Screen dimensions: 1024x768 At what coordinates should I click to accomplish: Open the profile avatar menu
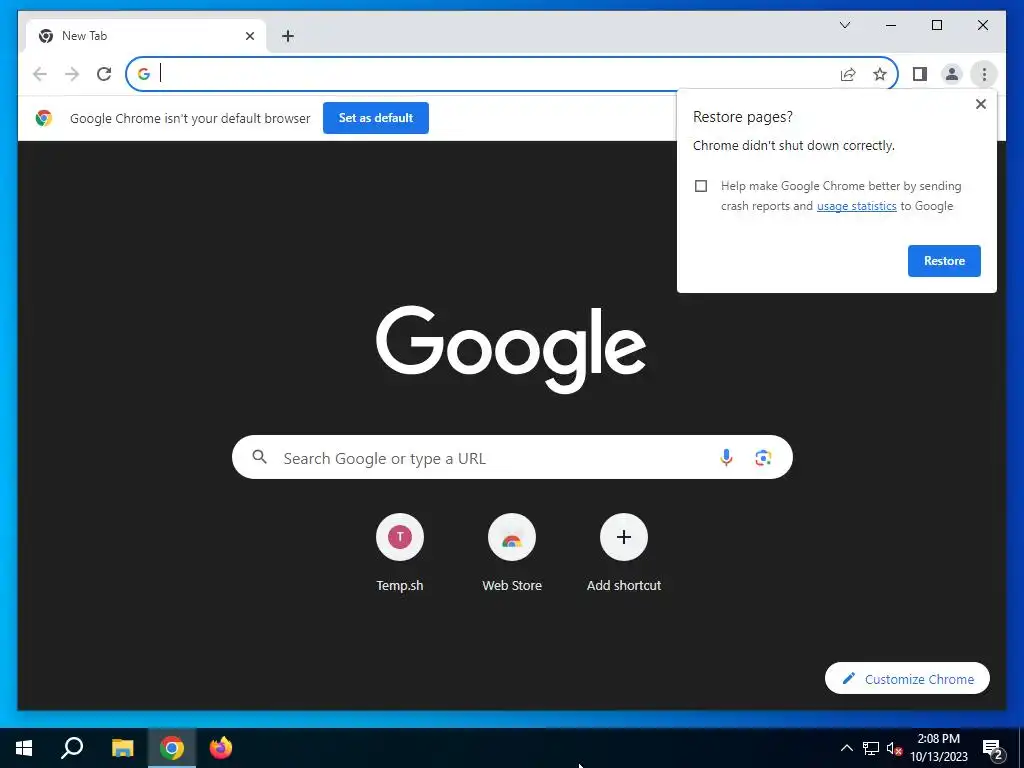952,74
